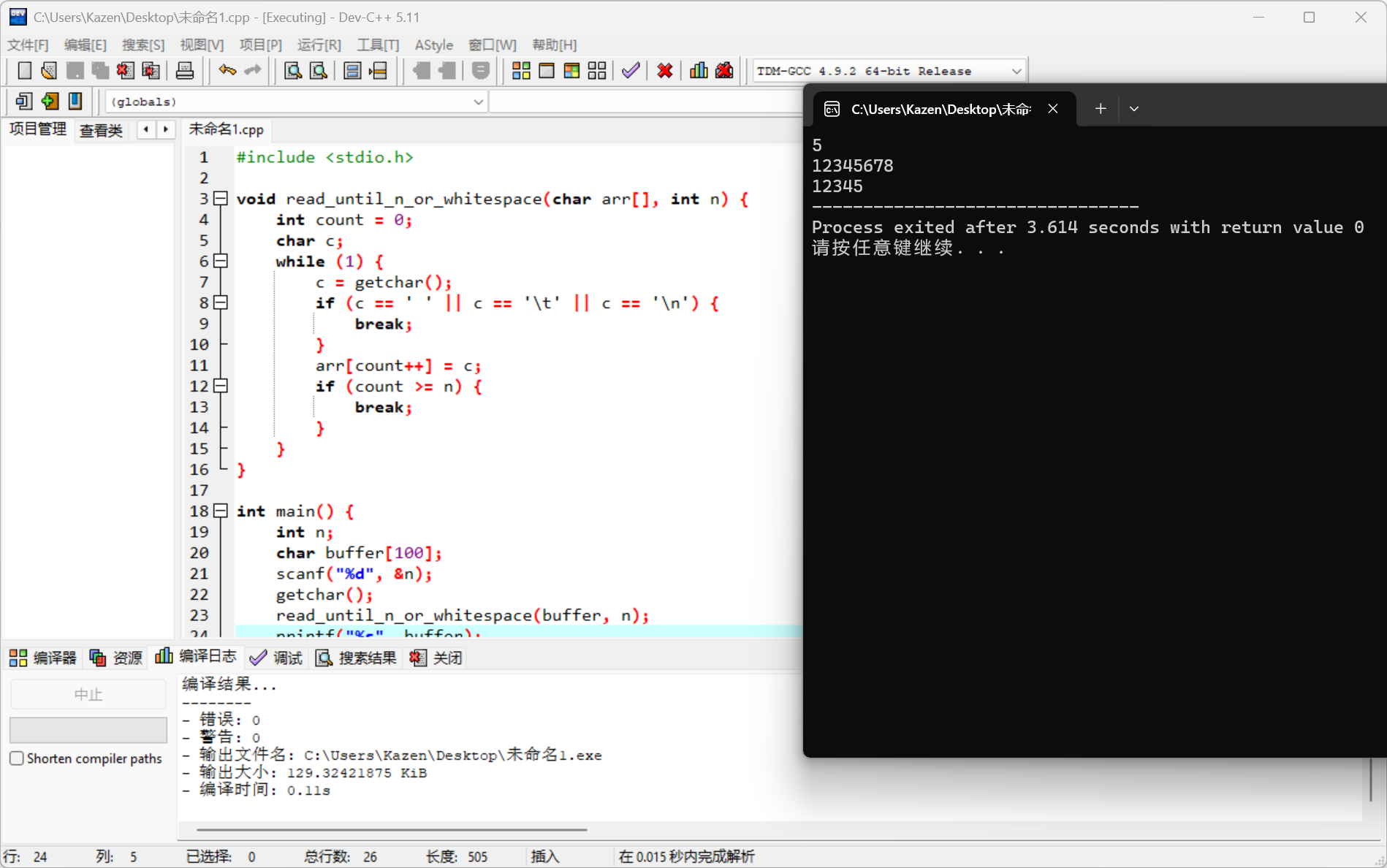Viewport: 1387px width, 868px height.
Task: Click the blue goto bookmark icon
Action: (75, 101)
